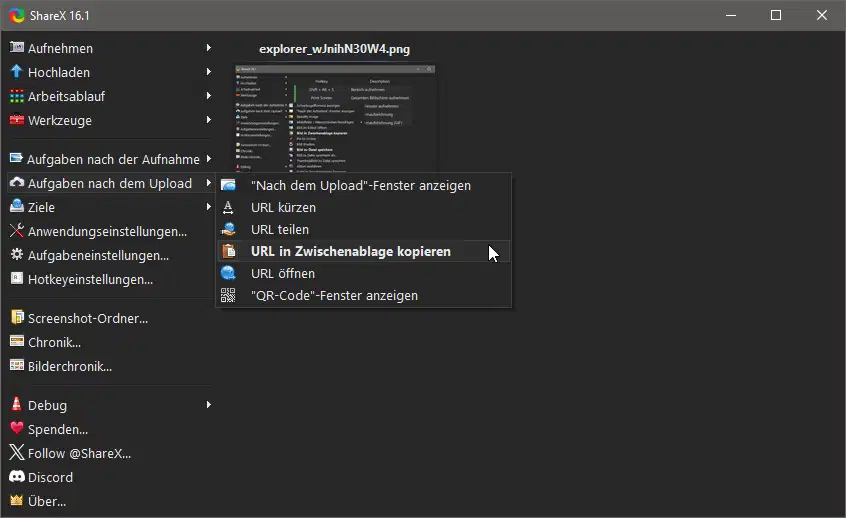Select the explorer_wJnihN30W4.png thumbnail image

[x=335, y=118]
